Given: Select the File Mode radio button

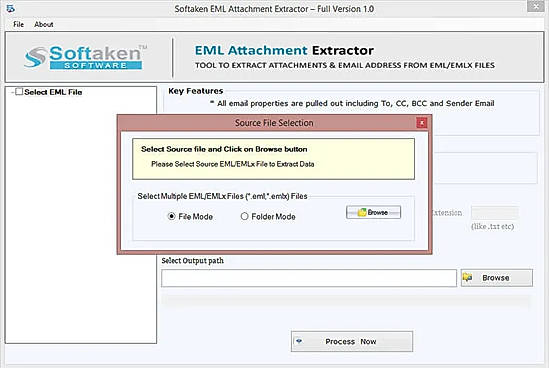Looking at the screenshot, I should 171,216.
